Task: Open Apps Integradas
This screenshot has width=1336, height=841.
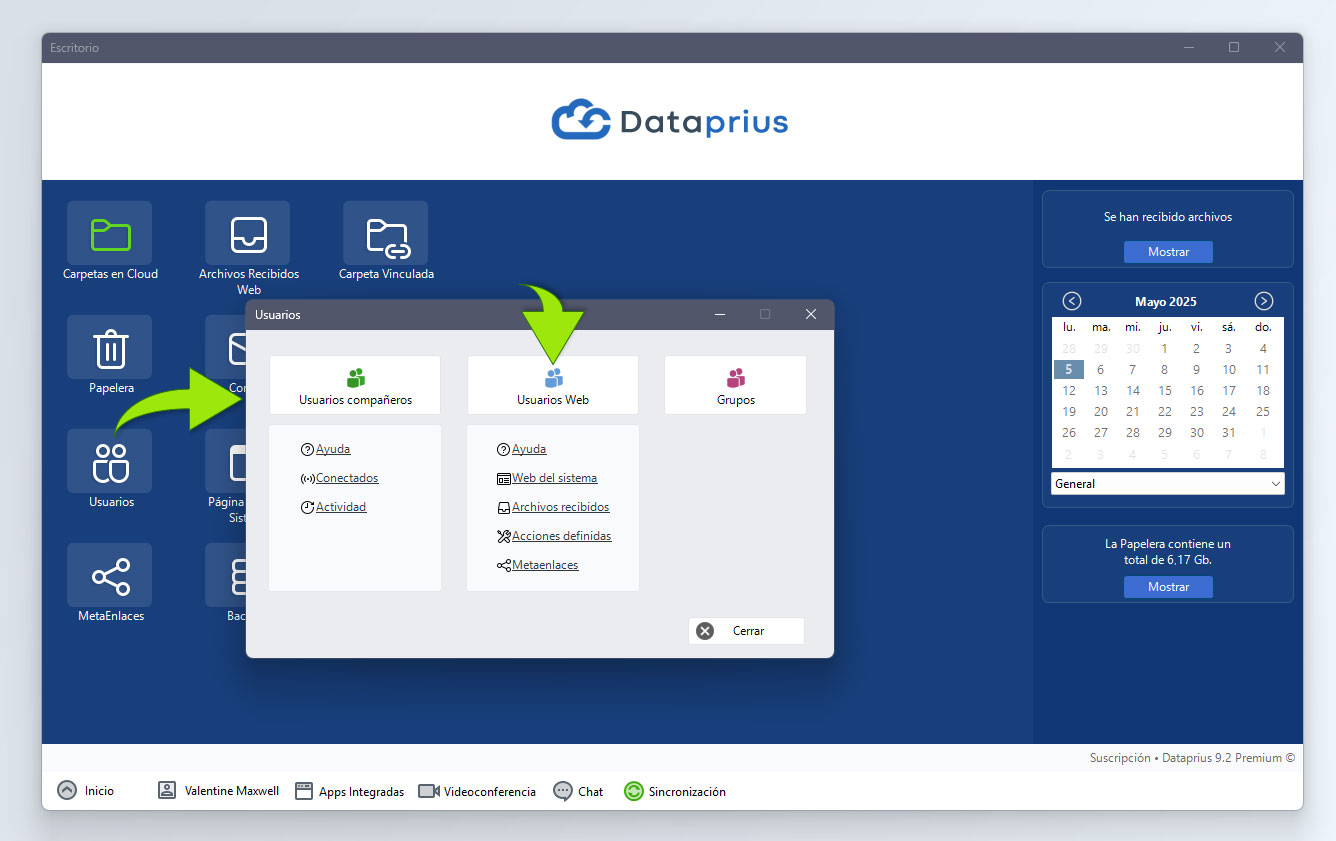Action: tap(350, 791)
